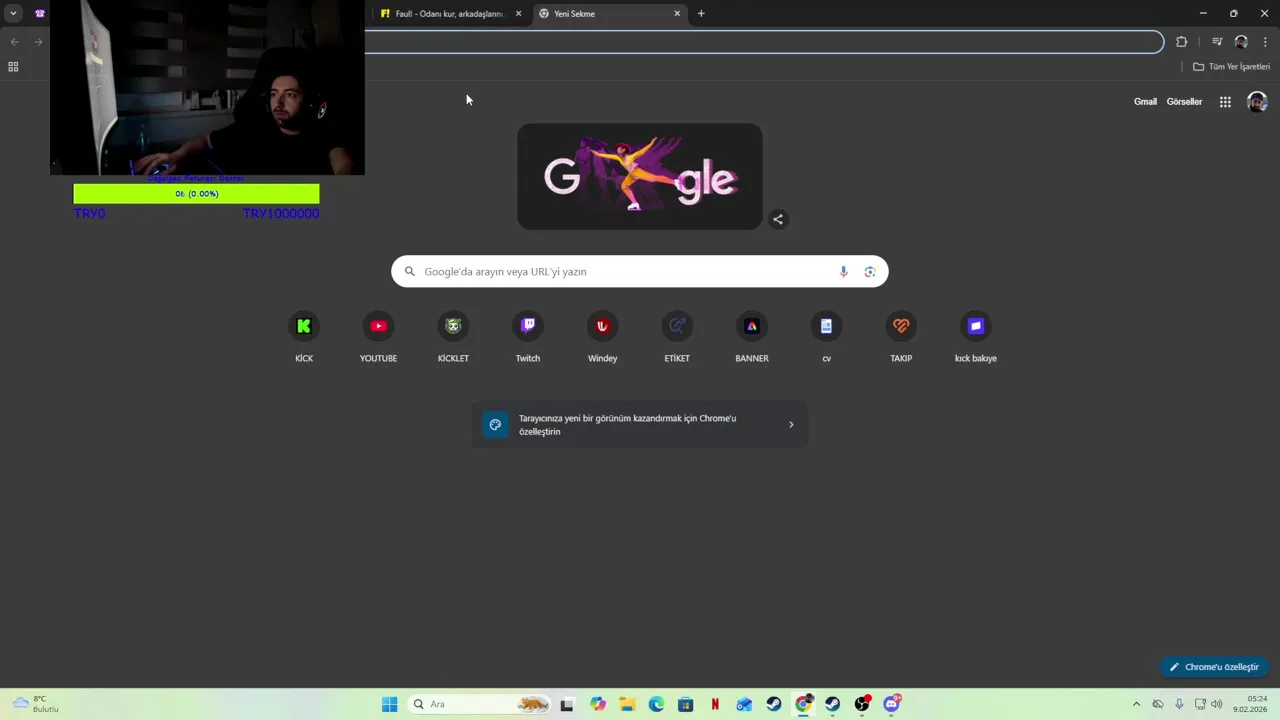This screenshot has height=720, width=1280.
Task: Open Copilot from the taskbar
Action: [x=598, y=704]
